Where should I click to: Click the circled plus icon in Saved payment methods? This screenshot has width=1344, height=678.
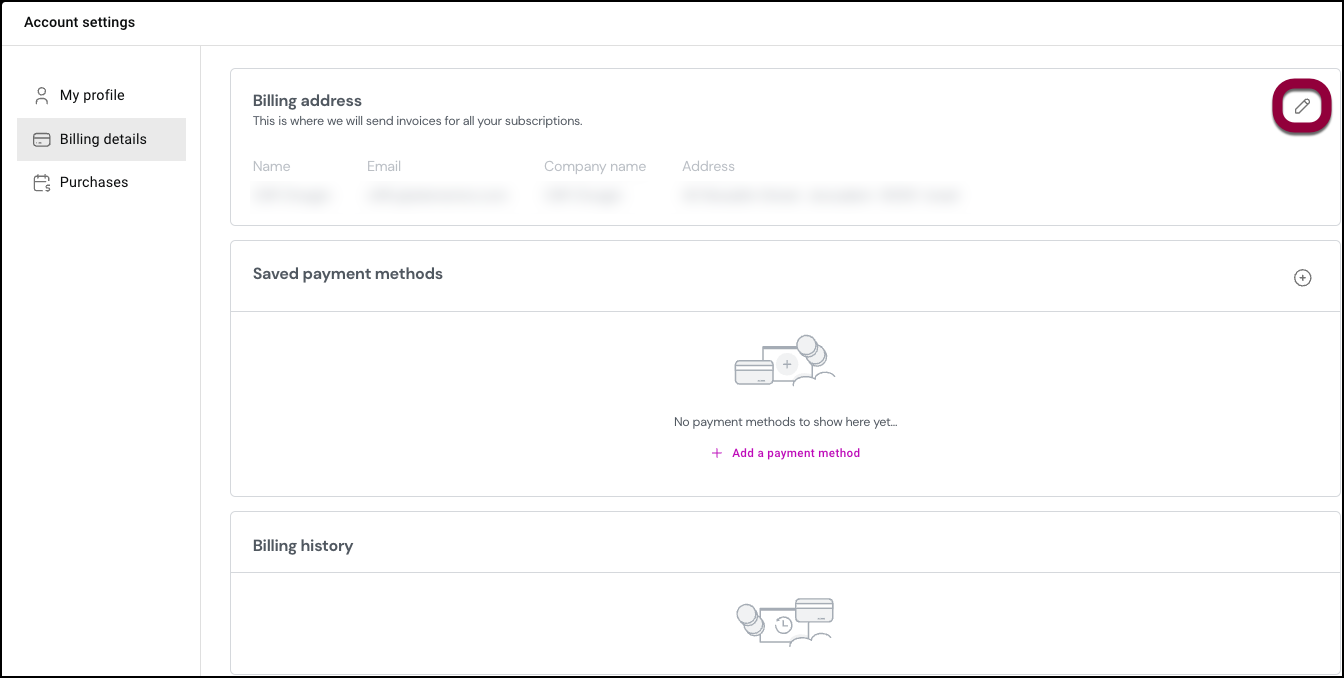(x=1302, y=278)
